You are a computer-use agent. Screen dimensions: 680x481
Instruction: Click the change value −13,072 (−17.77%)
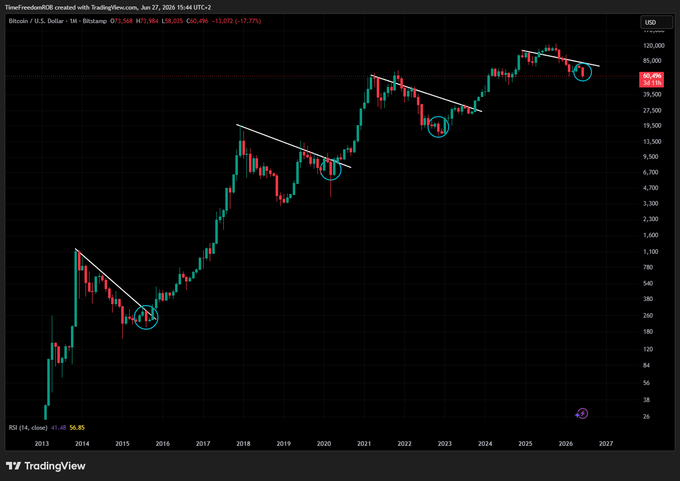point(236,21)
